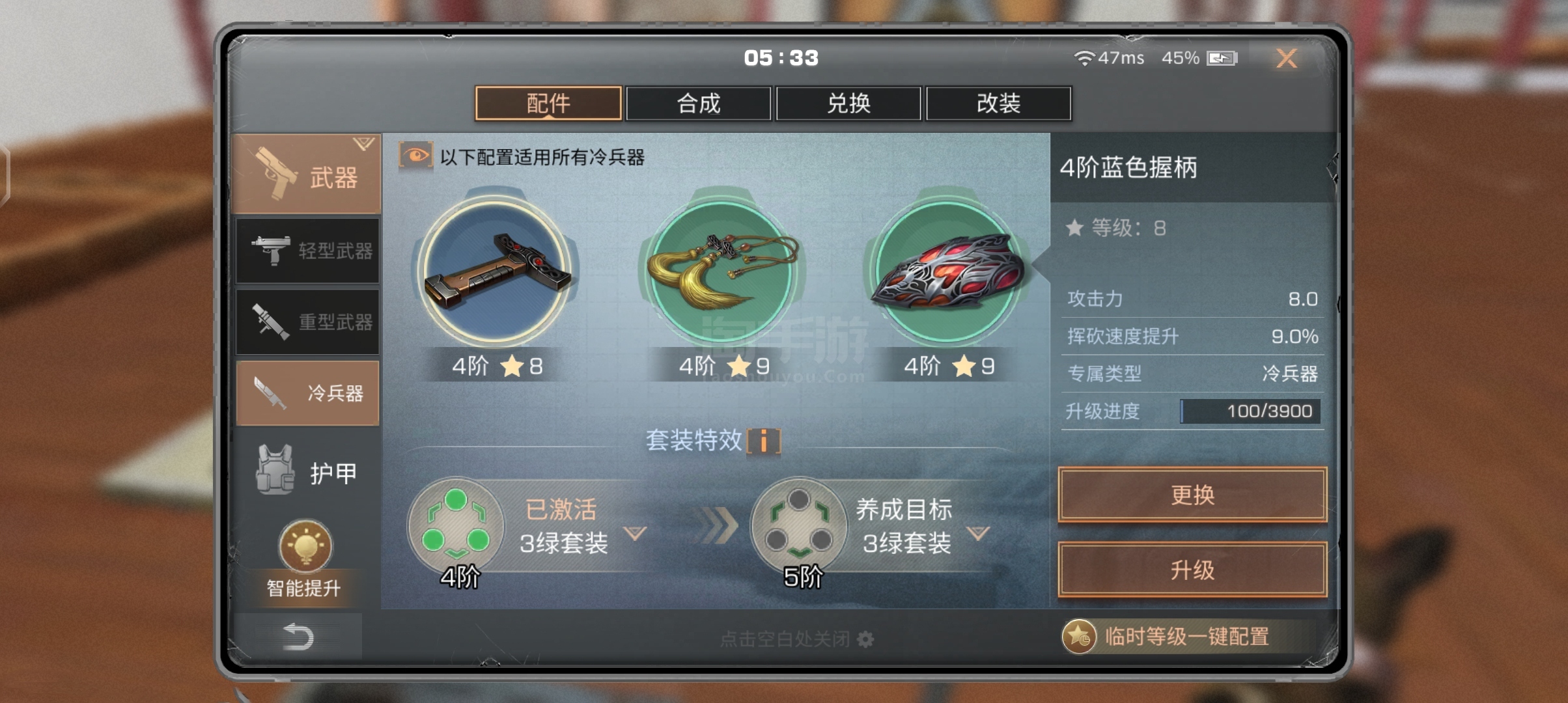Select the blue grip handle attachment

(x=496, y=270)
